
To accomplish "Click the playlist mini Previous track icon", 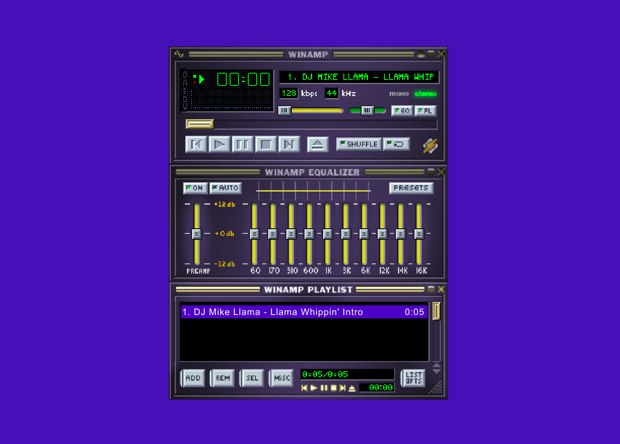I will coord(304,388).
